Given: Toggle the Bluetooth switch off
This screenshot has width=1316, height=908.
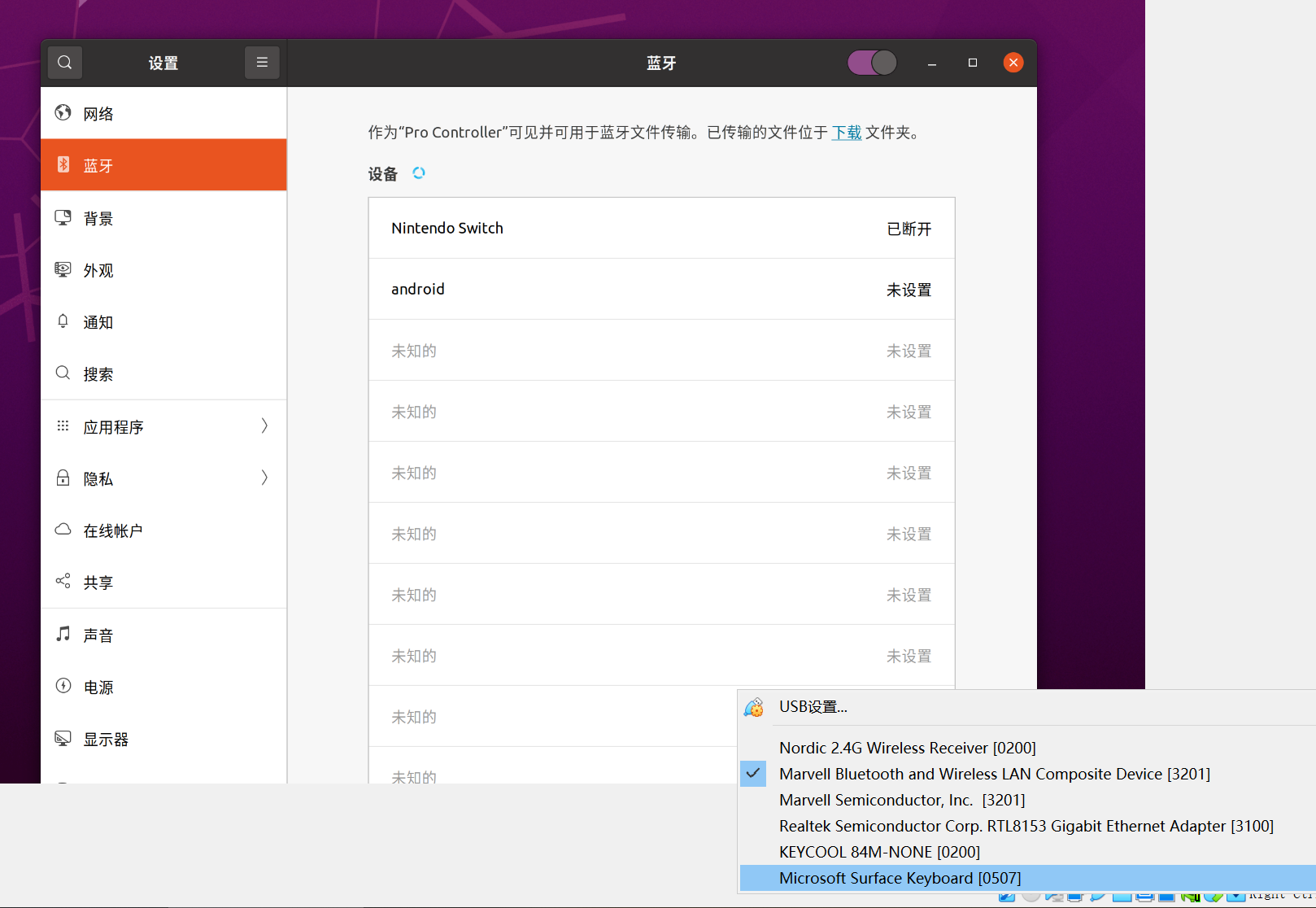Looking at the screenshot, I should click(872, 63).
